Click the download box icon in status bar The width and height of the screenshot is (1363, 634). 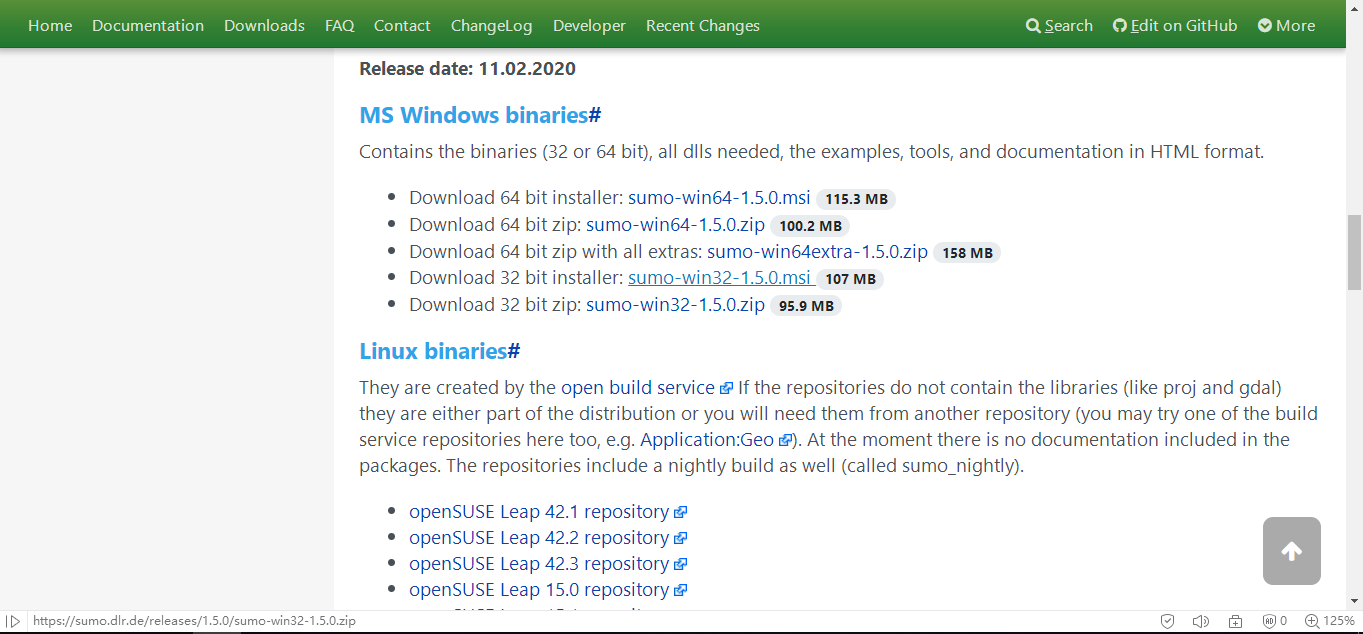tap(1235, 621)
